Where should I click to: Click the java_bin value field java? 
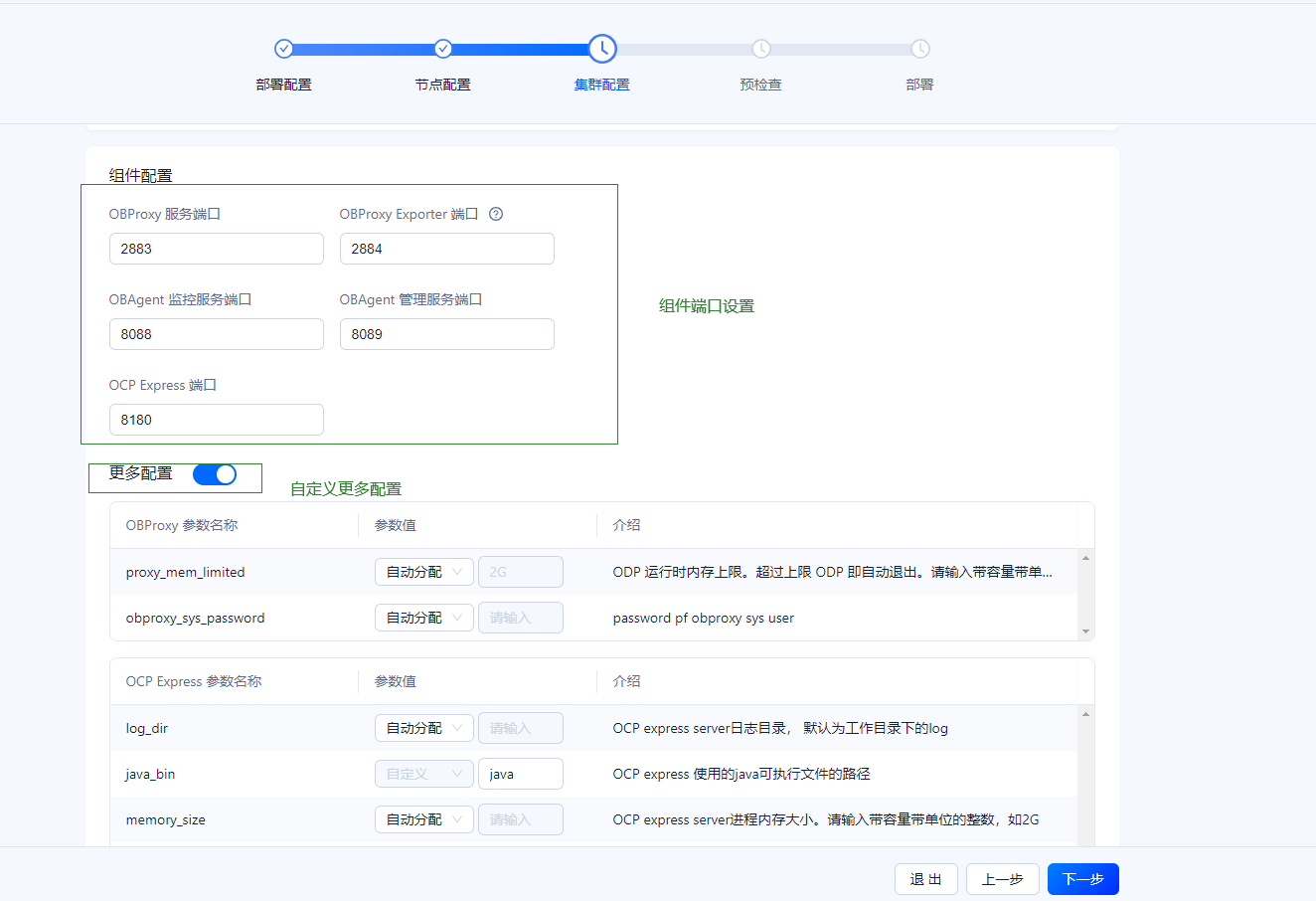point(521,774)
